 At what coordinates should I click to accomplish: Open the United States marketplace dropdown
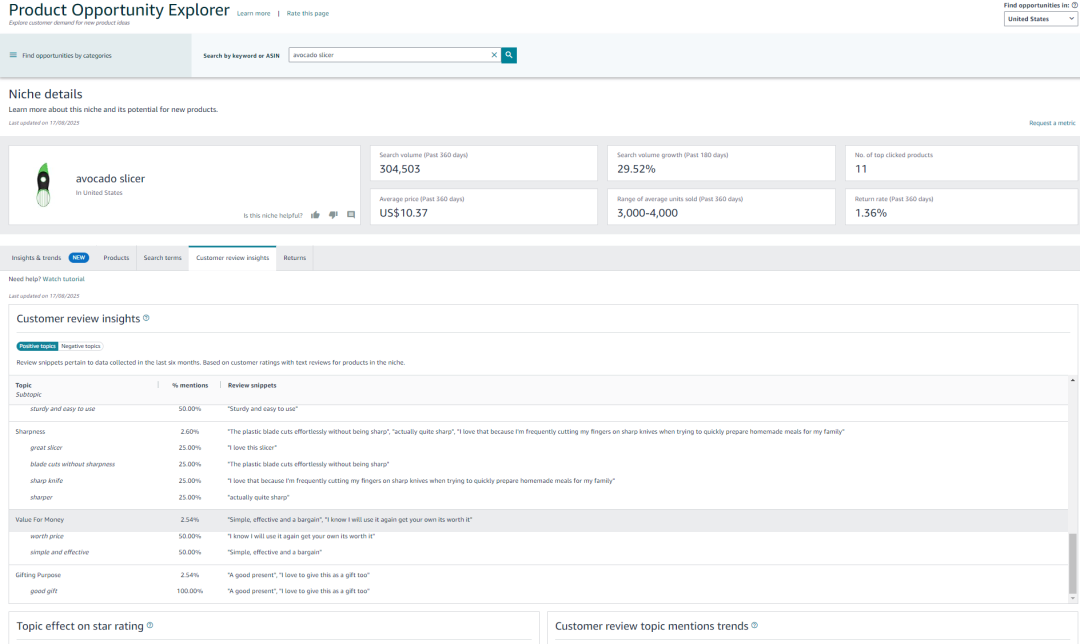(x=1041, y=19)
